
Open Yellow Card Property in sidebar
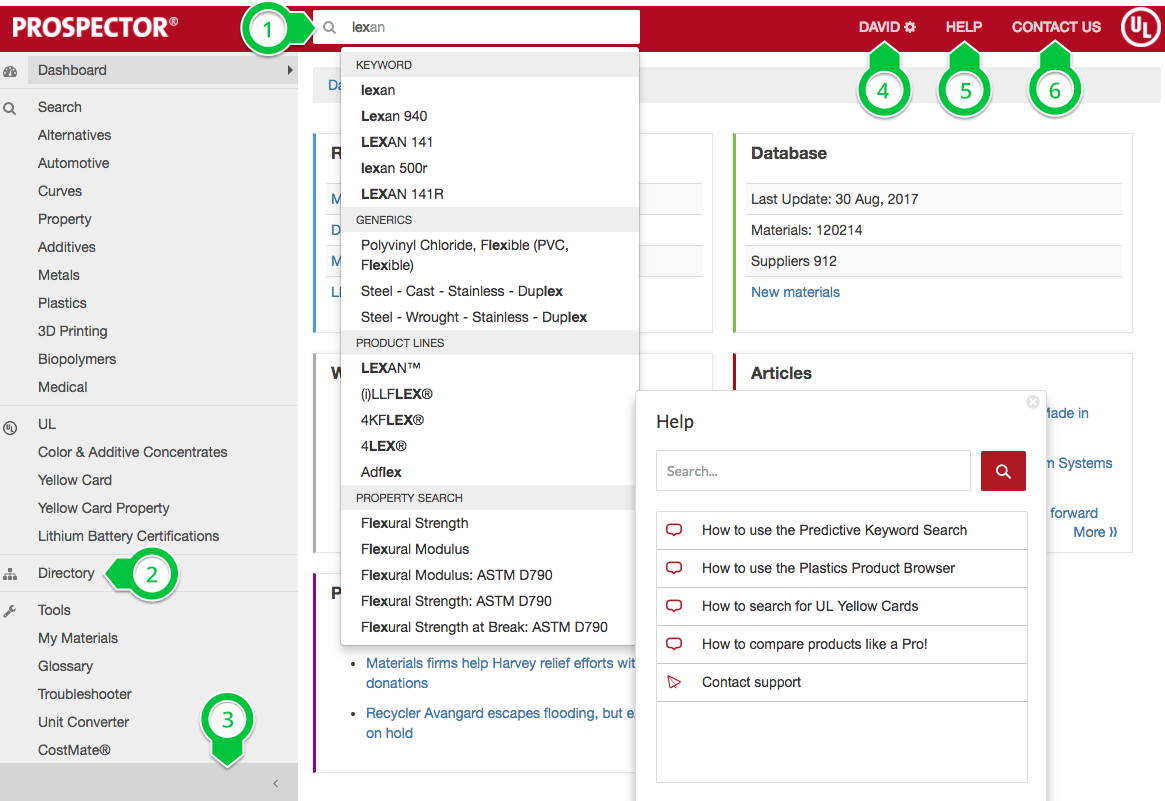(103, 508)
